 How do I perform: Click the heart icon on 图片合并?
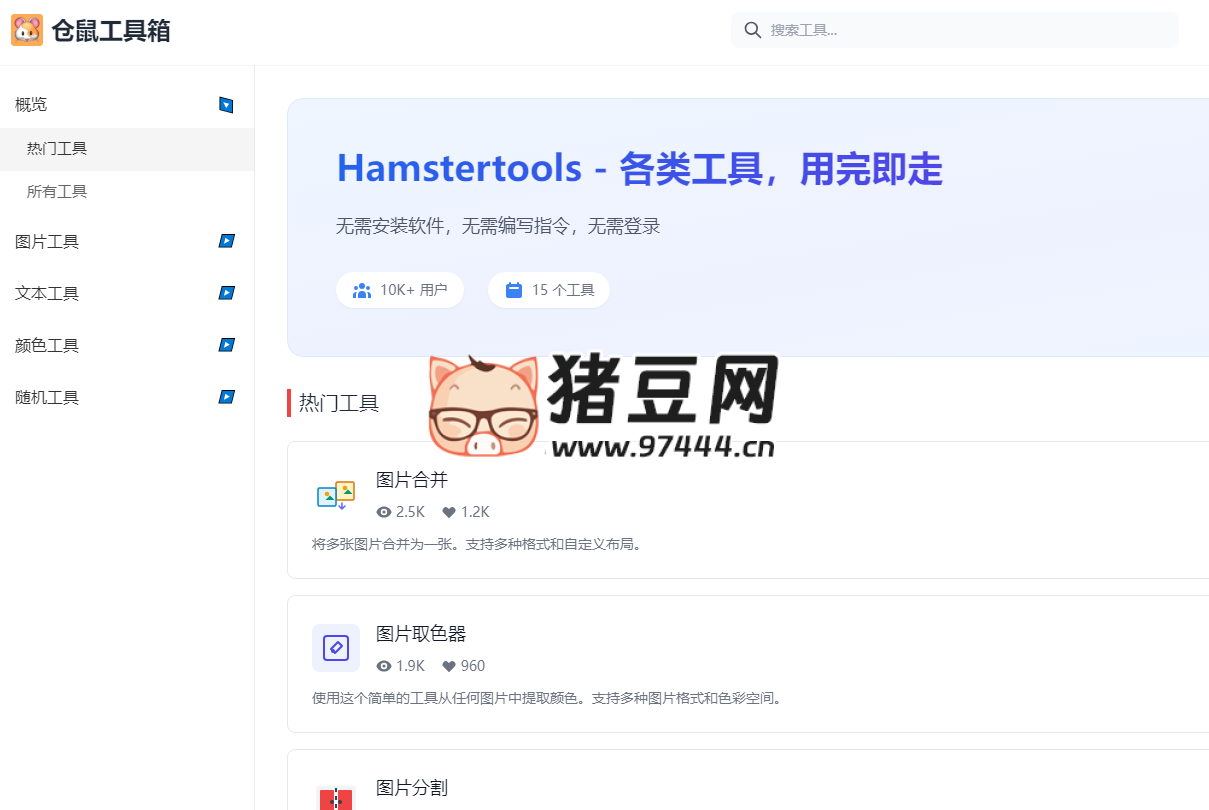tap(449, 512)
